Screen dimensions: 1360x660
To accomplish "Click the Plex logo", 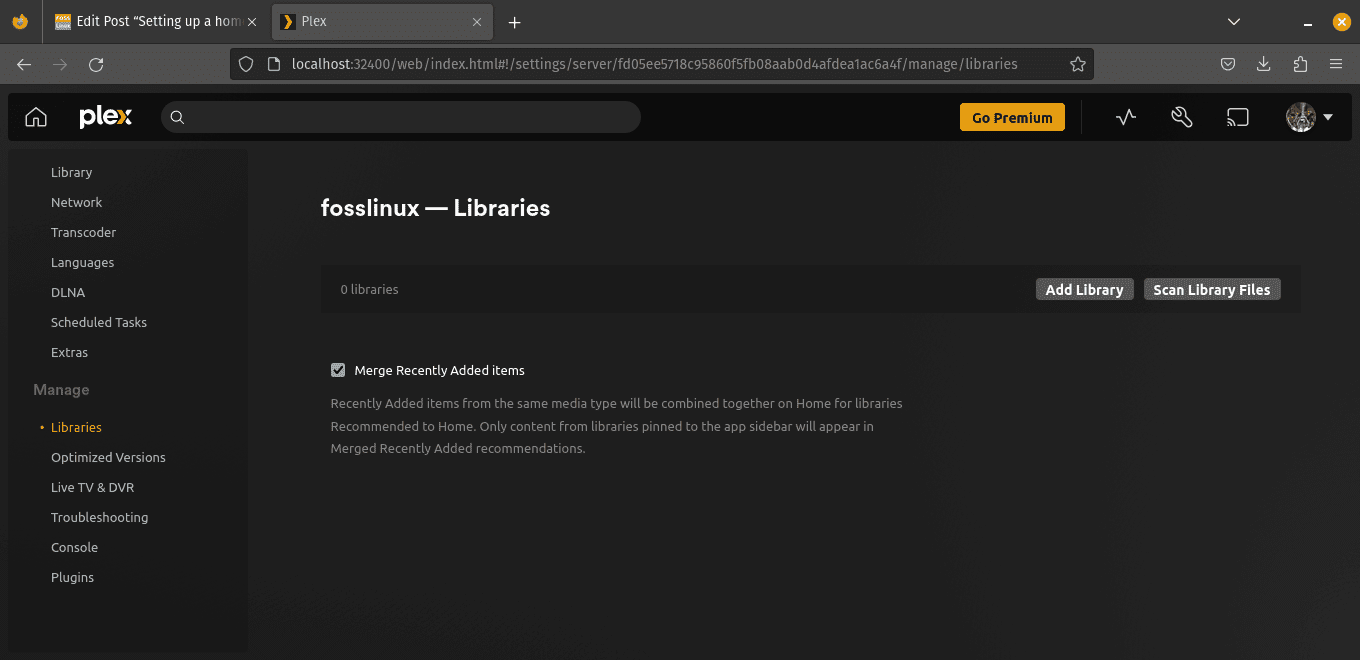I will (x=105, y=117).
